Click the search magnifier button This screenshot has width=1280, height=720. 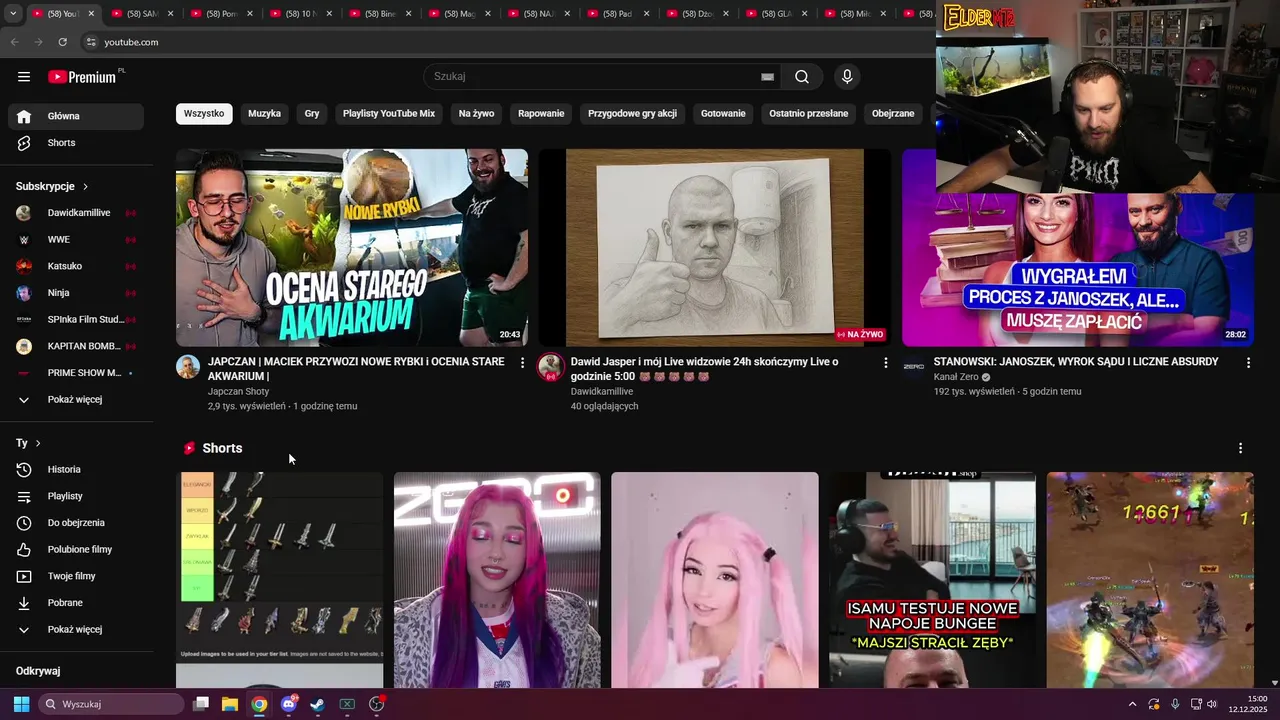(802, 77)
